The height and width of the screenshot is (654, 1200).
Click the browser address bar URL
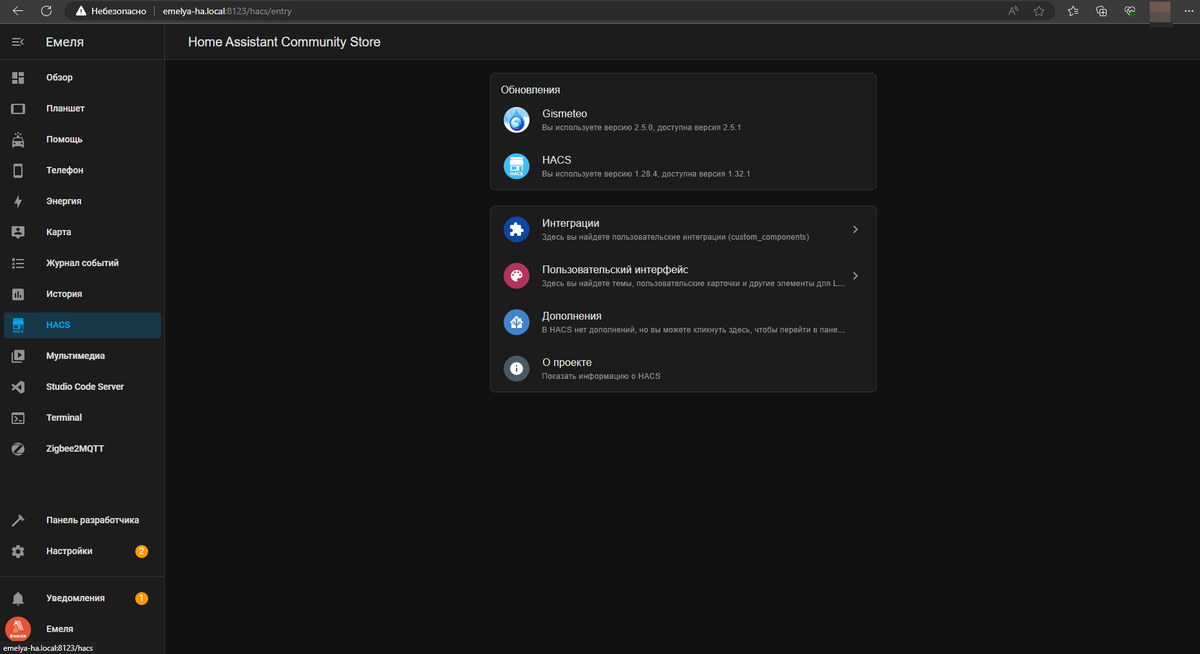click(235, 11)
